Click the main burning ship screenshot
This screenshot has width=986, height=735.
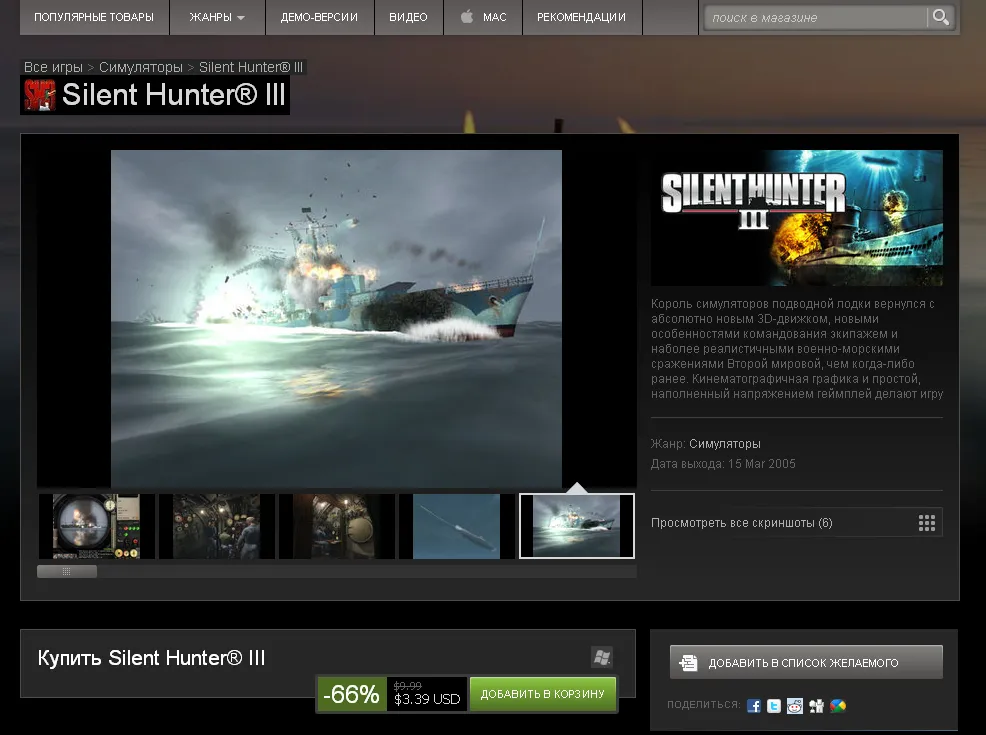point(336,318)
